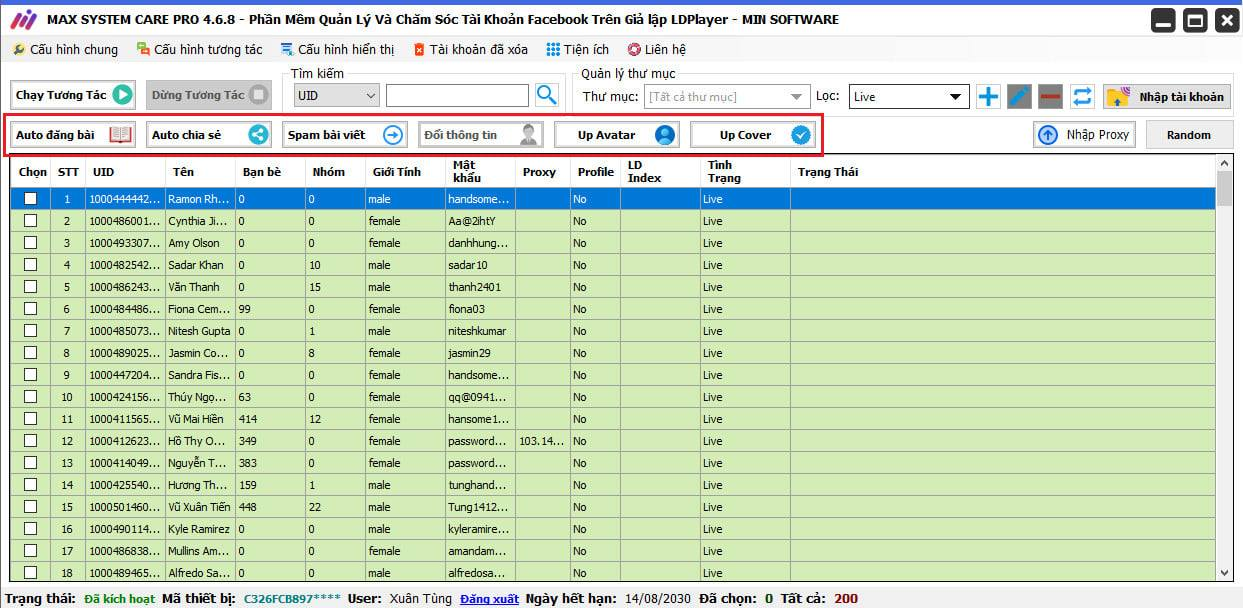Image resolution: width=1243 pixels, height=608 pixels.
Task: Open Cấu hình hiển thị menu
Action: 338,49
